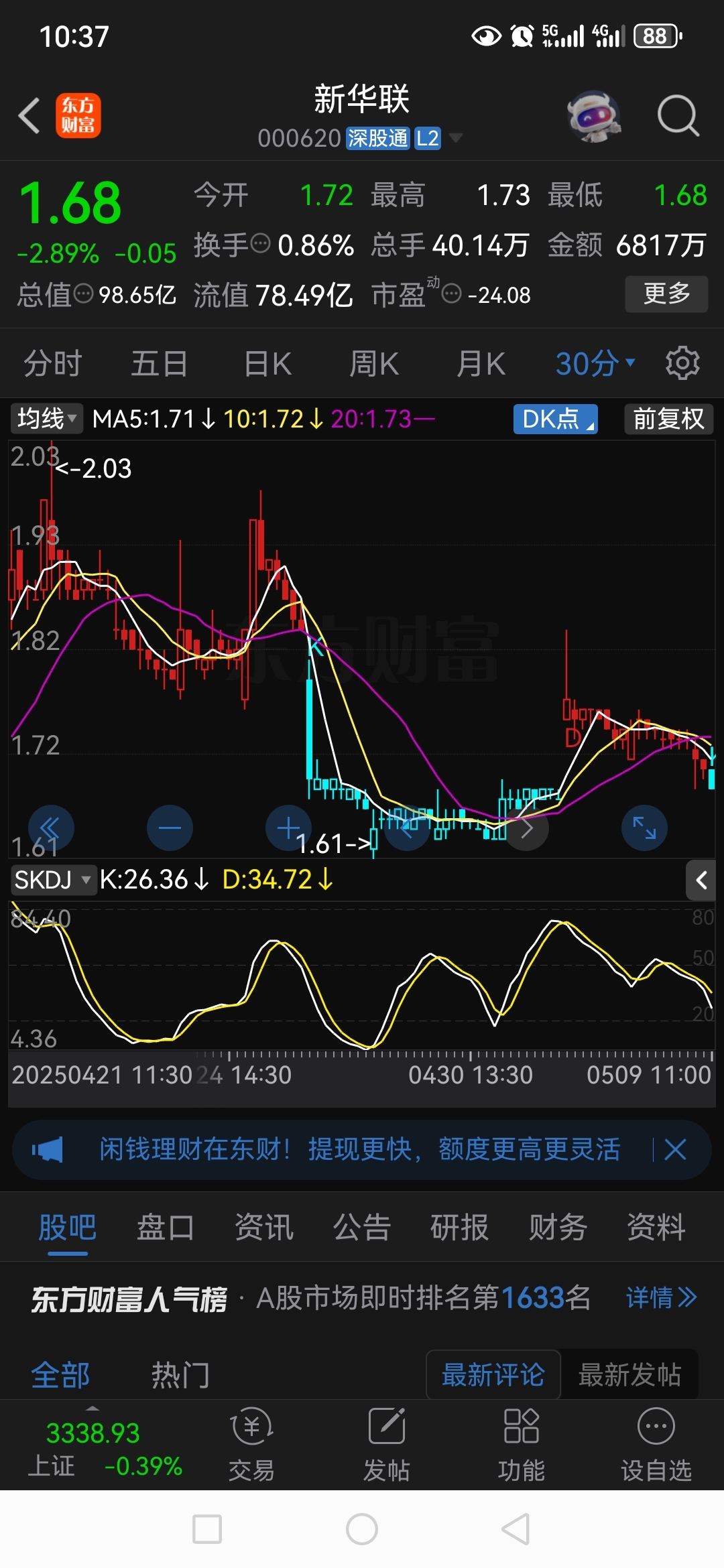The image size is (724, 1568).
Task: Open the 均线 indicator dropdown
Action: pos(47,419)
